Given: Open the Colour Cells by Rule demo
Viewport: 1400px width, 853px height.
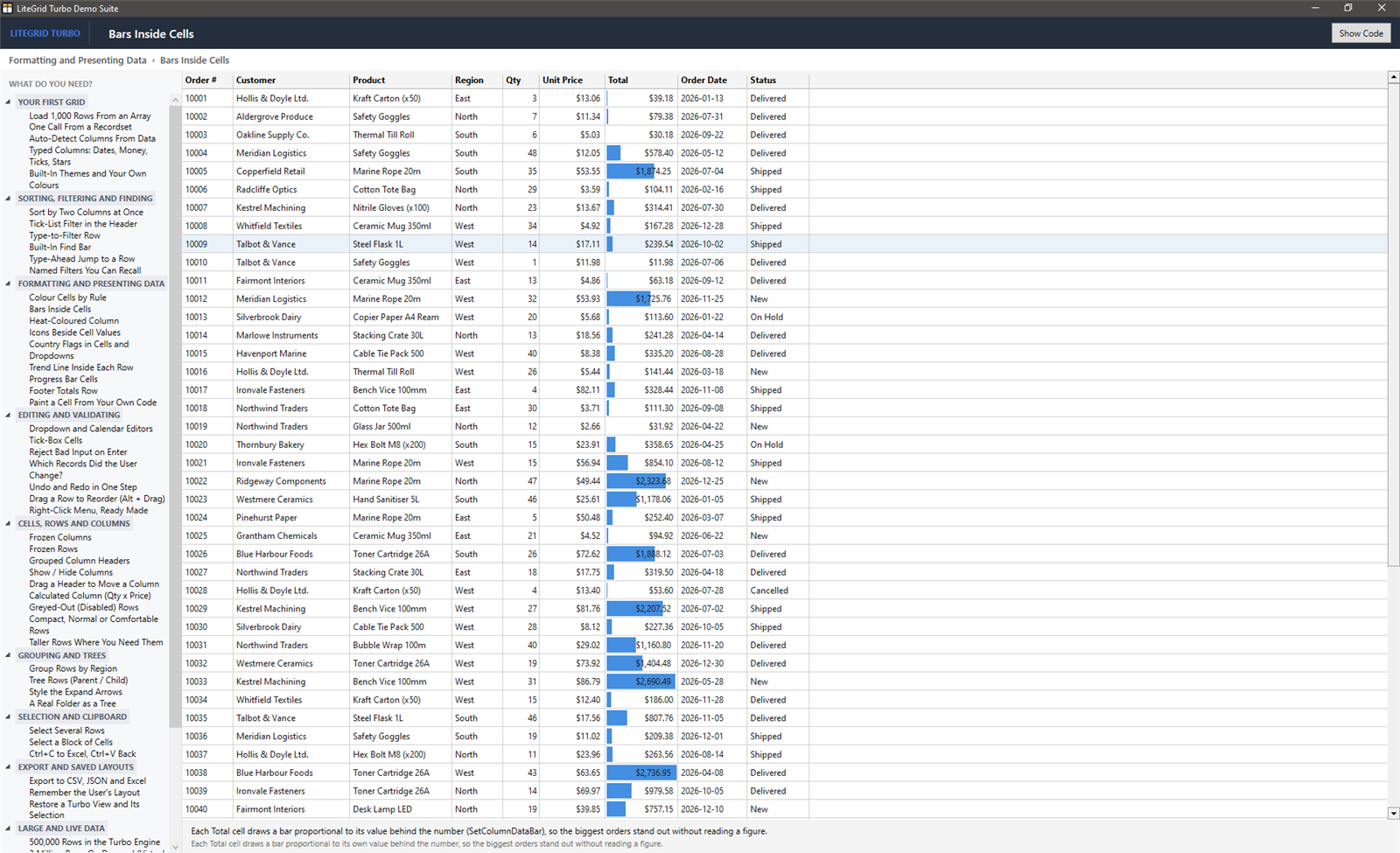Looking at the screenshot, I should [67, 297].
